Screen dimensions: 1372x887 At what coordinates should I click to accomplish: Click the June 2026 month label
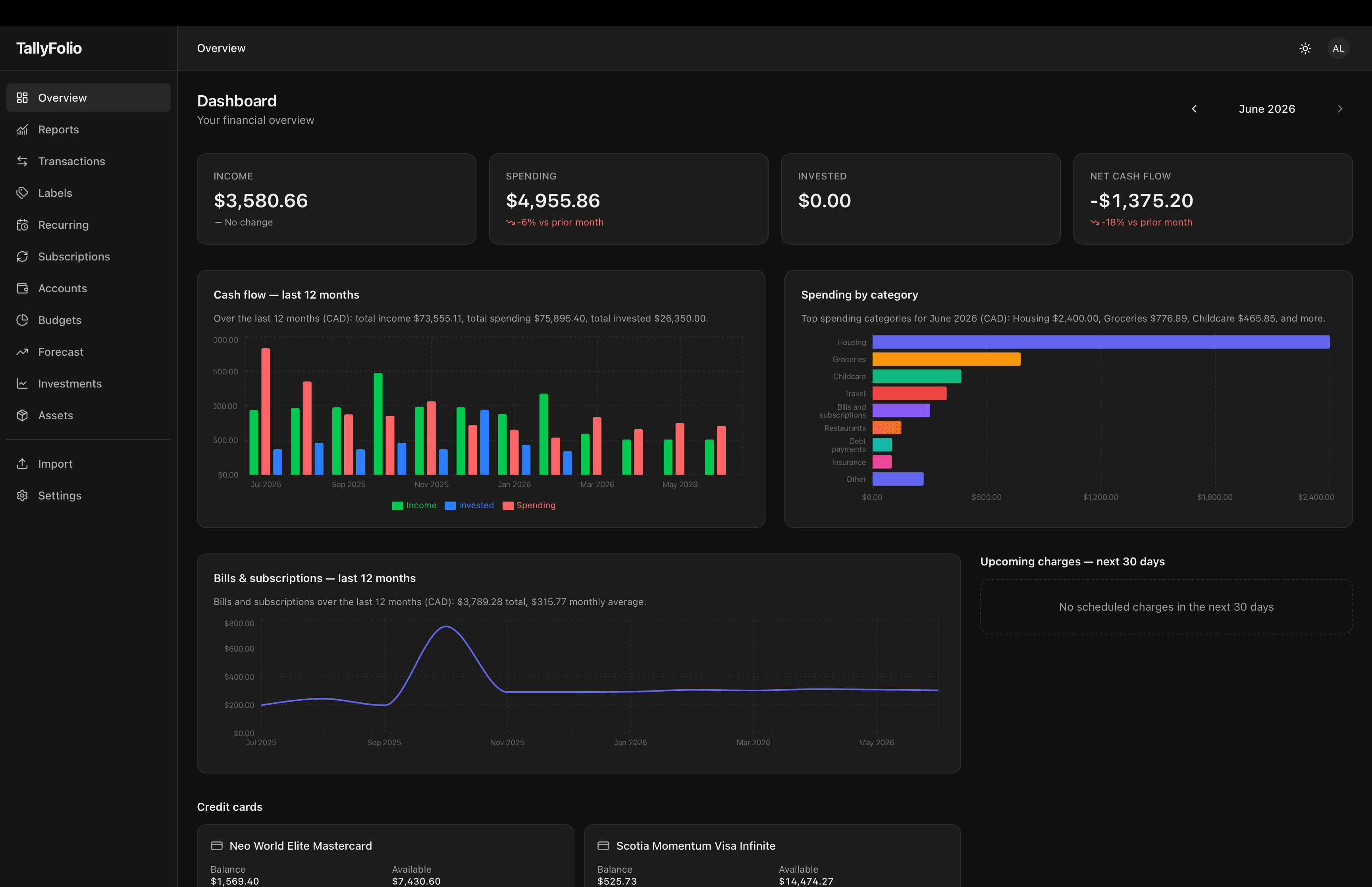point(1267,109)
